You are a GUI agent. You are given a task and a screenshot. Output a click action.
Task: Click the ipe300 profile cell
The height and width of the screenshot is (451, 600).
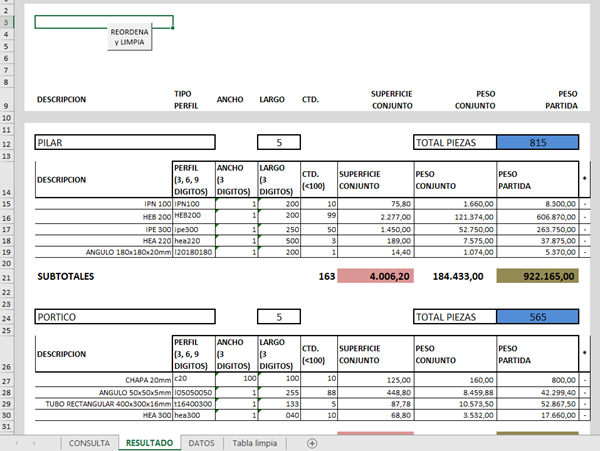[194, 230]
